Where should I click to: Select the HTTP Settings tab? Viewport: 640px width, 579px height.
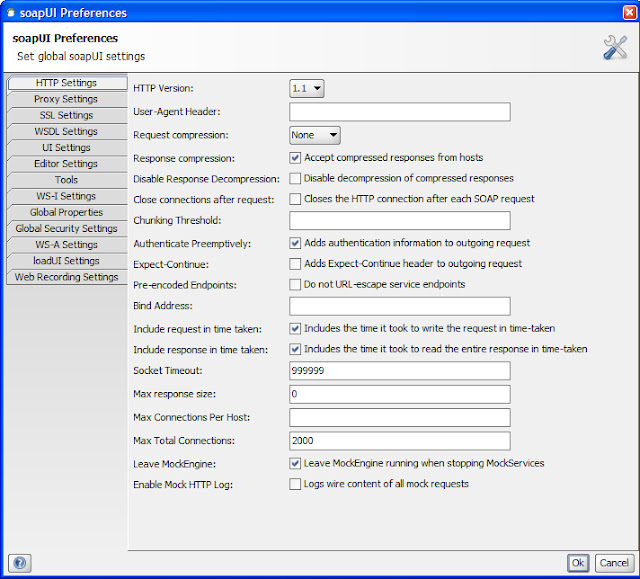tap(67, 83)
